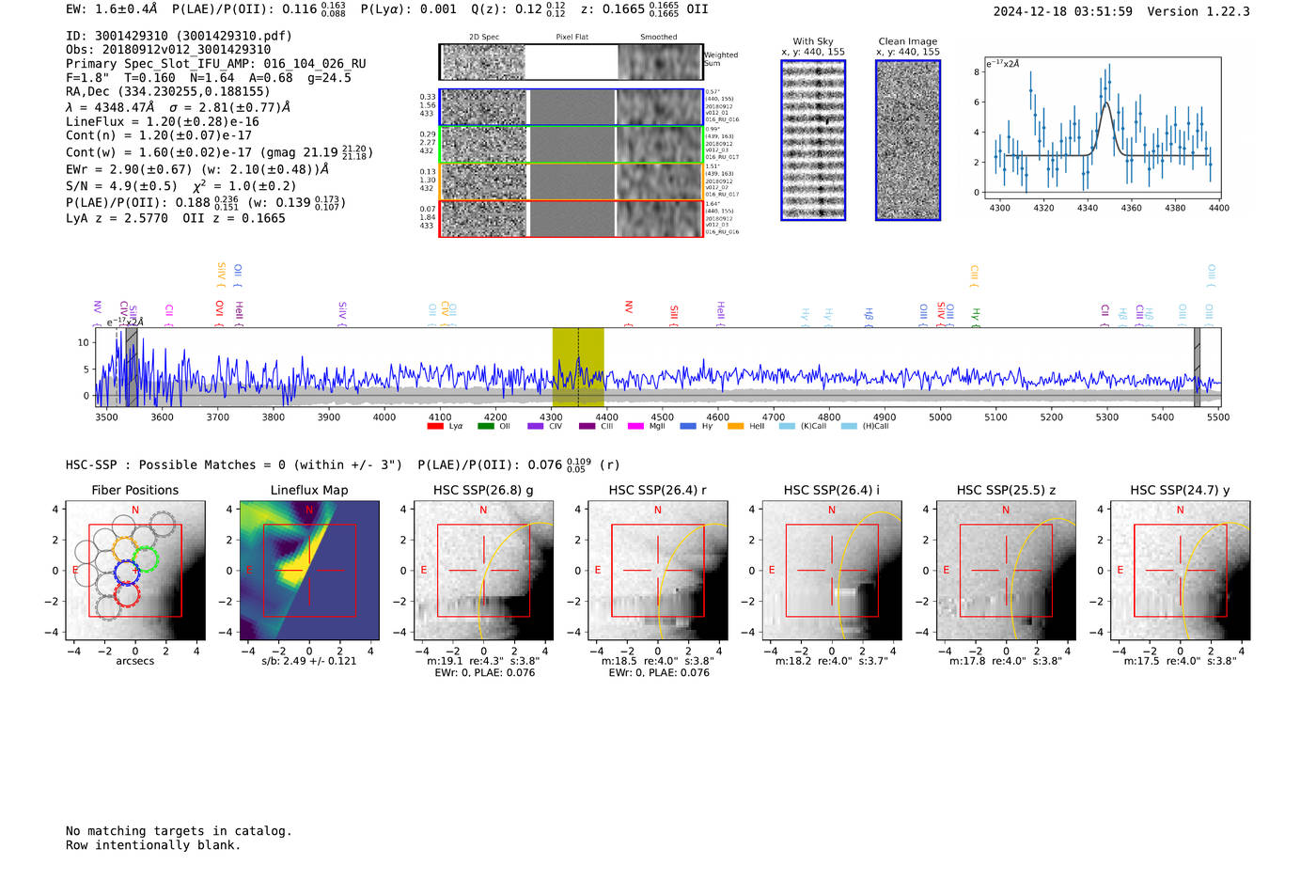Click the m:19.1 re:4.3" s:3.8" caption
The height and width of the screenshot is (896, 1316).
tap(483, 661)
